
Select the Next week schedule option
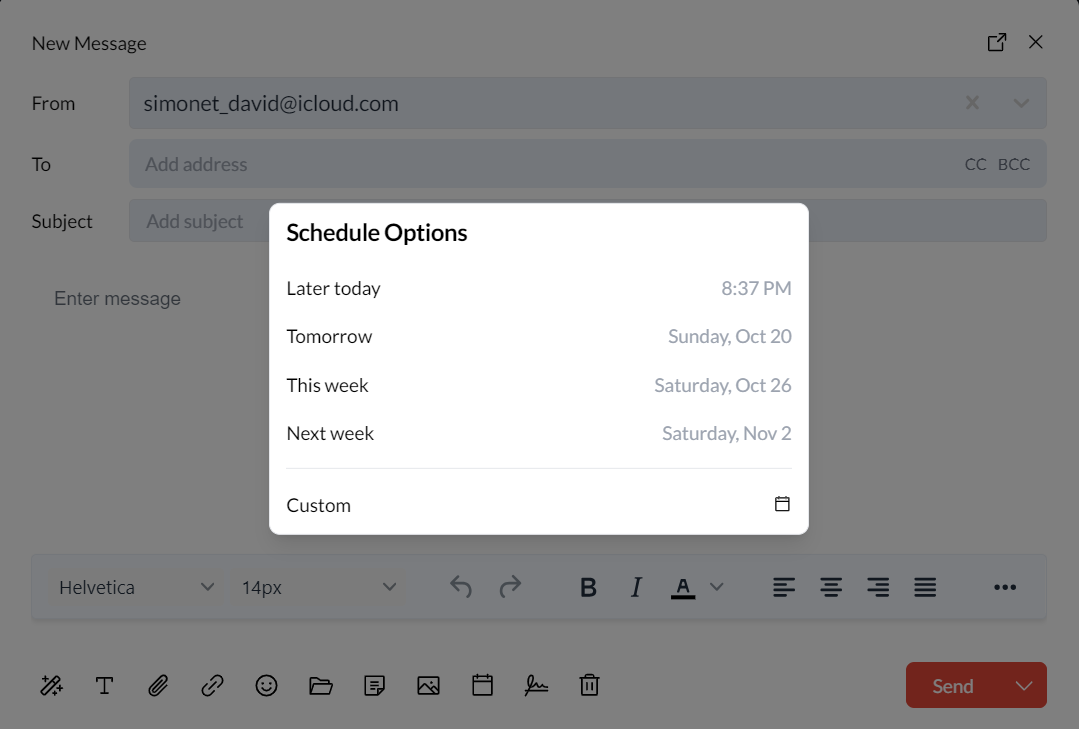coord(538,434)
